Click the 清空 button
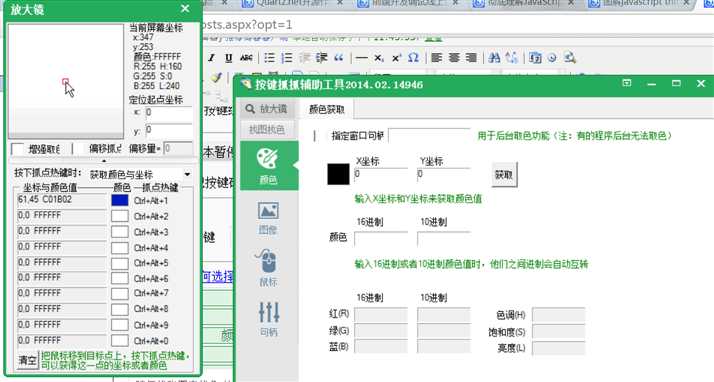Image resolution: width=714 pixels, height=382 pixels. [x=27, y=360]
